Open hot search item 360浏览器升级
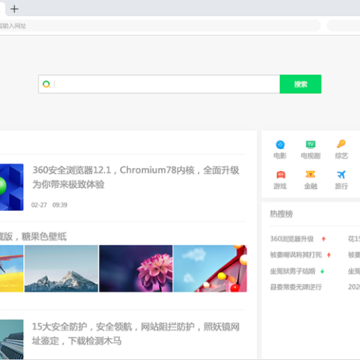 [x=292, y=239]
